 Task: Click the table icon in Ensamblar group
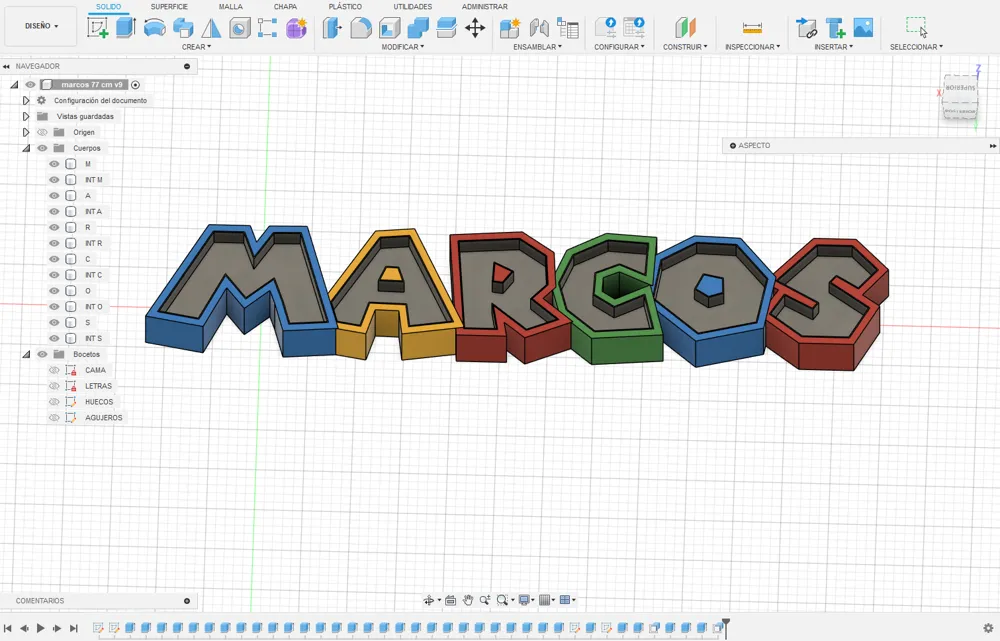pyautogui.click(x=568, y=28)
